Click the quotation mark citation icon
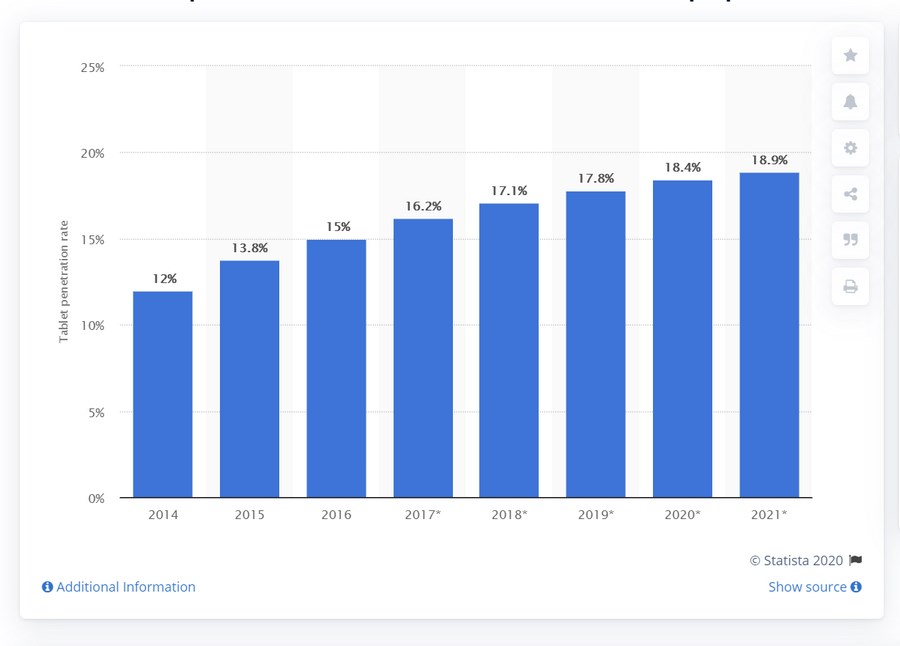This screenshot has height=646, width=900. pyautogui.click(x=850, y=240)
